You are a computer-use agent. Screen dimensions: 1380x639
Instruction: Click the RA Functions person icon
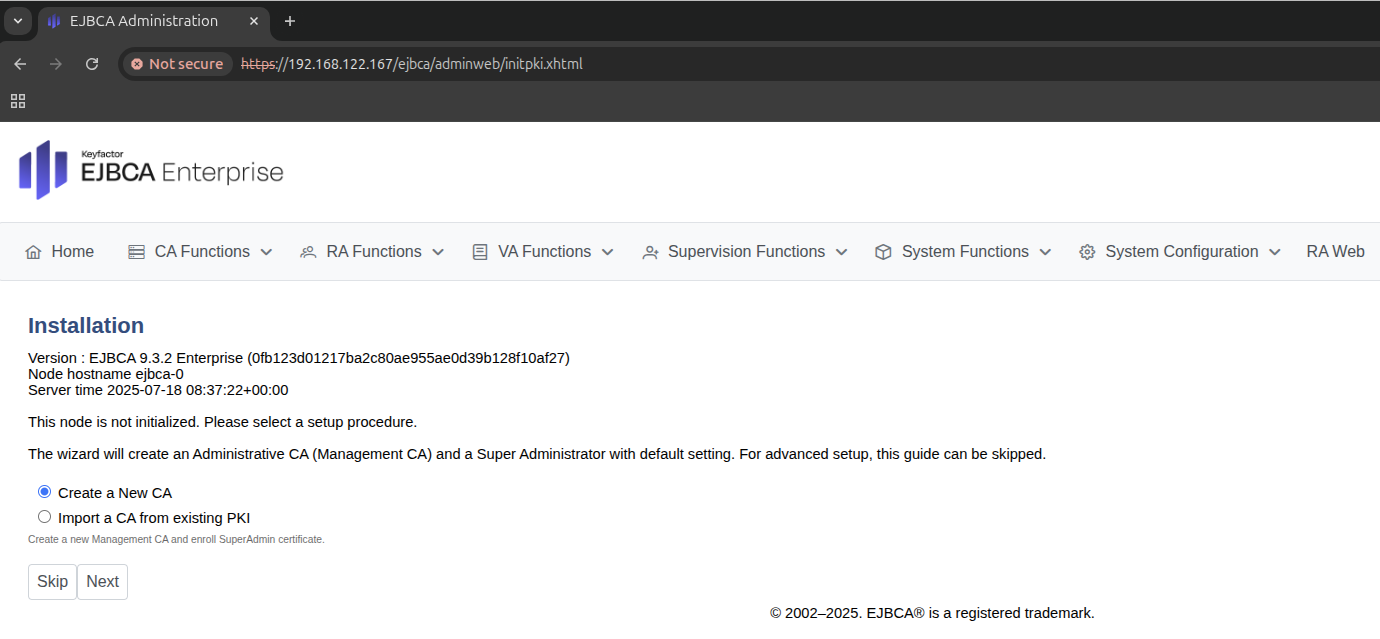pyautogui.click(x=307, y=251)
